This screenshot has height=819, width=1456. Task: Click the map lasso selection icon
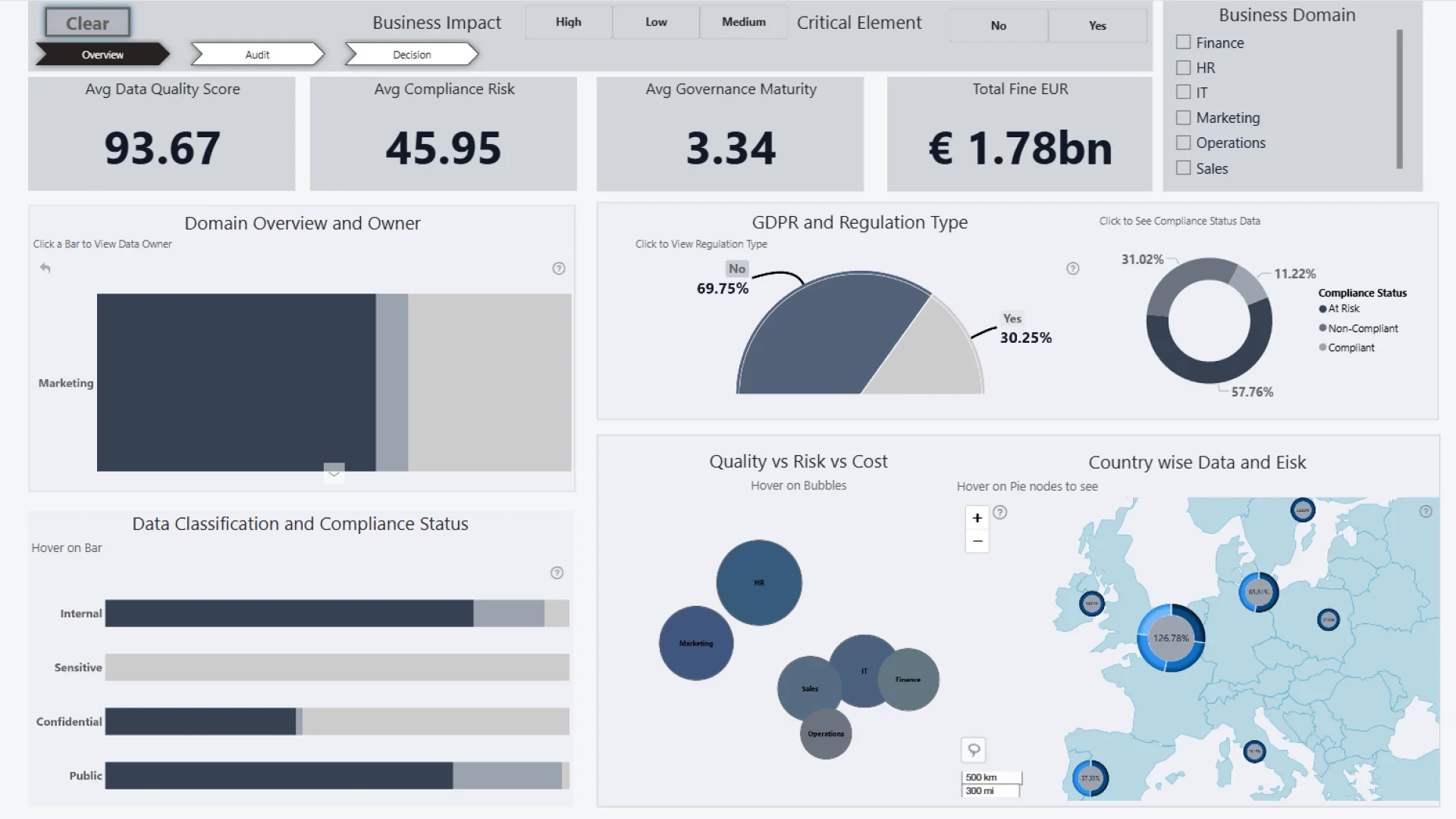[x=974, y=750]
